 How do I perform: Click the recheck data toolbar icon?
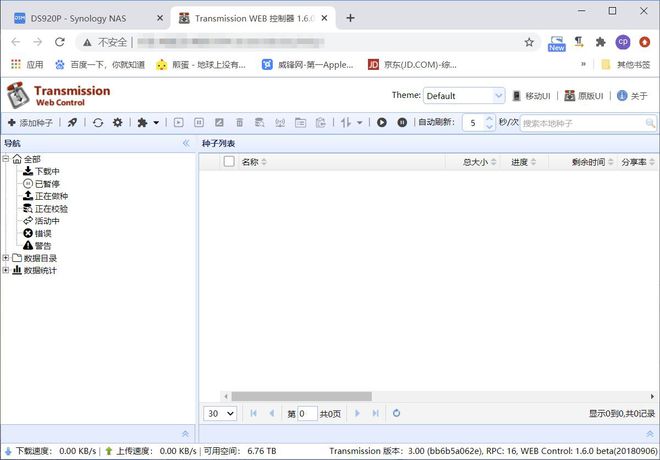point(260,122)
